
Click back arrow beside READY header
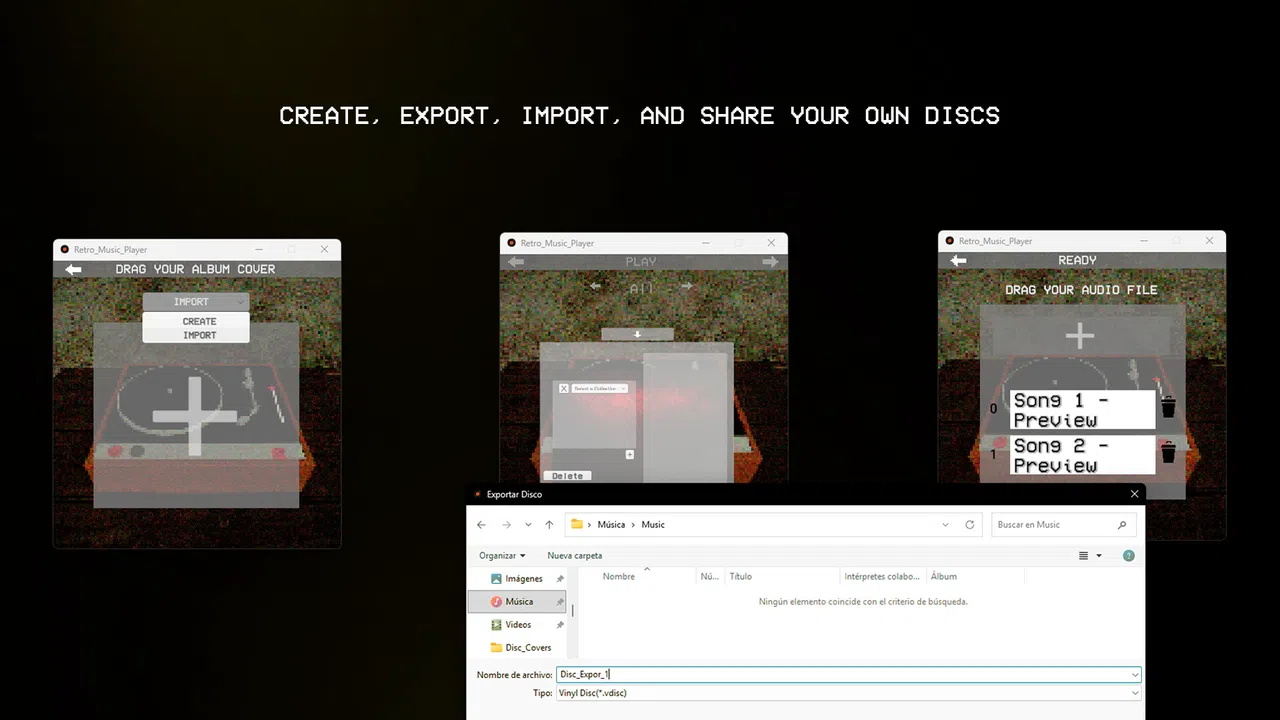pyautogui.click(x=958, y=261)
